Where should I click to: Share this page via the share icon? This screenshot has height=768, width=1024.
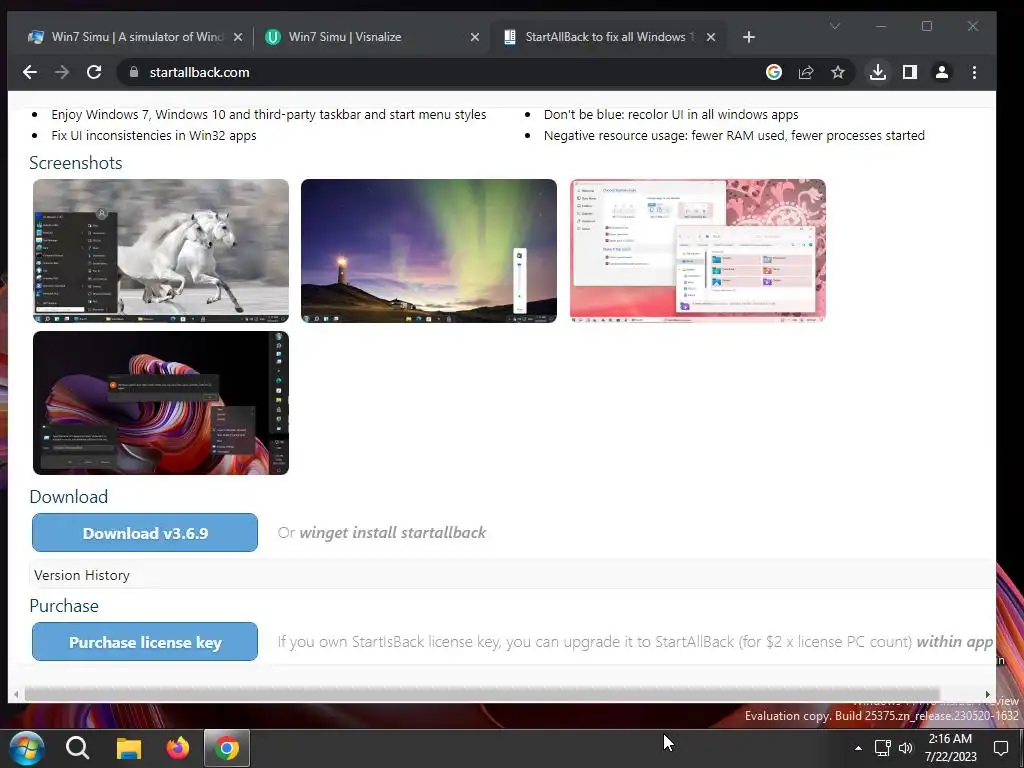(x=806, y=72)
